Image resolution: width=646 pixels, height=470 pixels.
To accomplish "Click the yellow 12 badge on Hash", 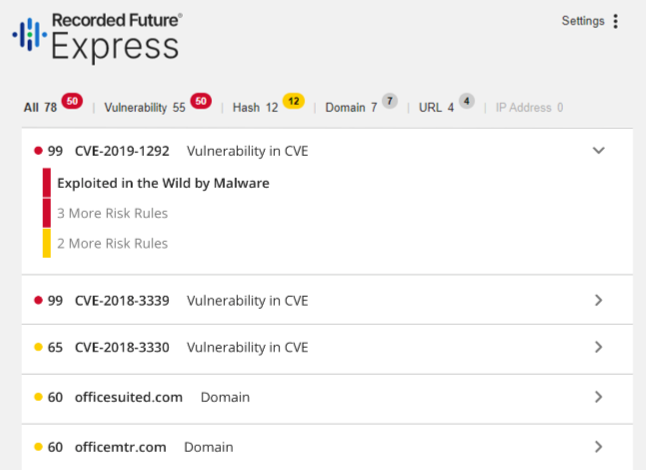I will click(293, 101).
